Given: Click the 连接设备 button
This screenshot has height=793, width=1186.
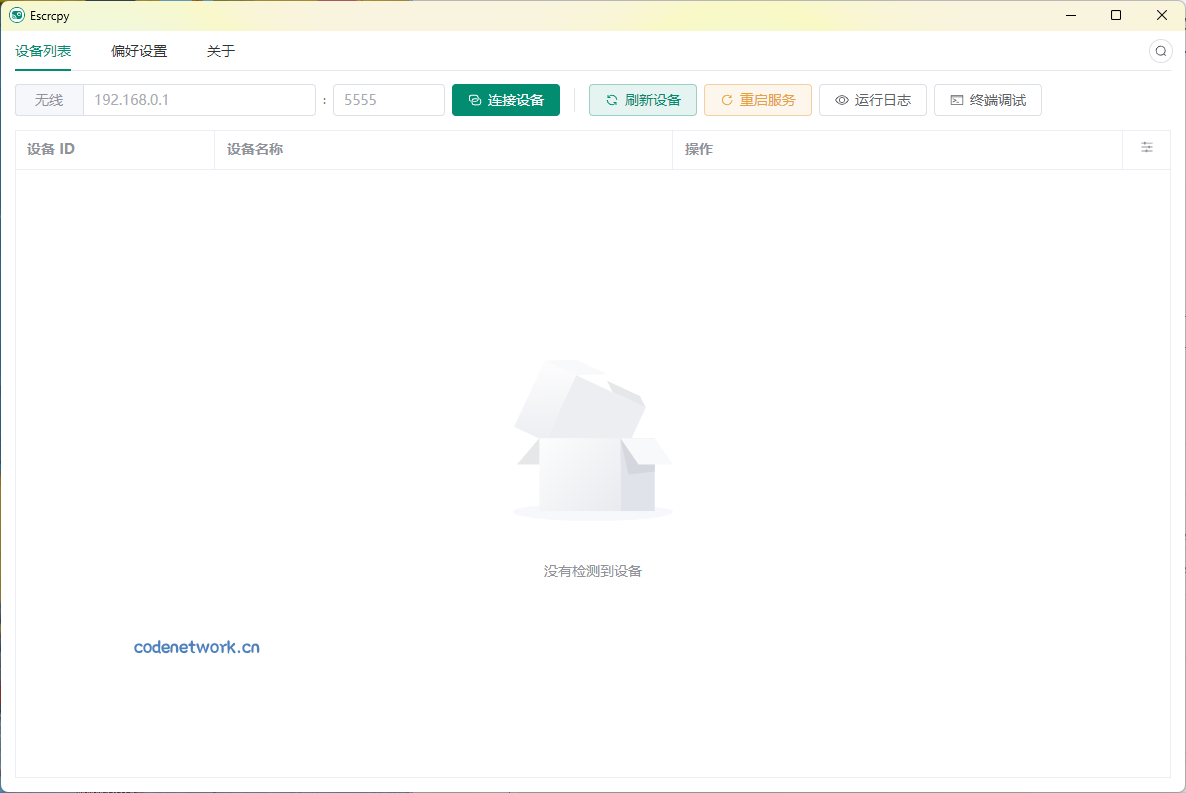Looking at the screenshot, I should pyautogui.click(x=506, y=99).
